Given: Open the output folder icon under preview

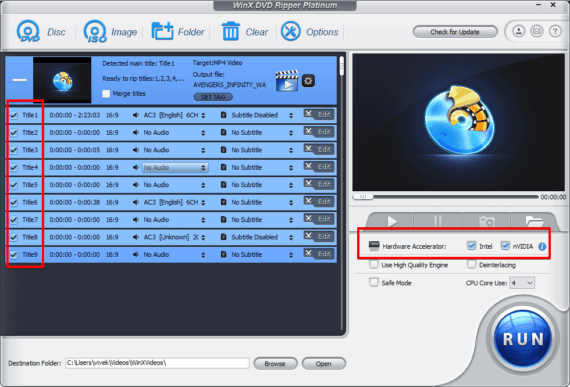Looking at the screenshot, I should [x=534, y=221].
